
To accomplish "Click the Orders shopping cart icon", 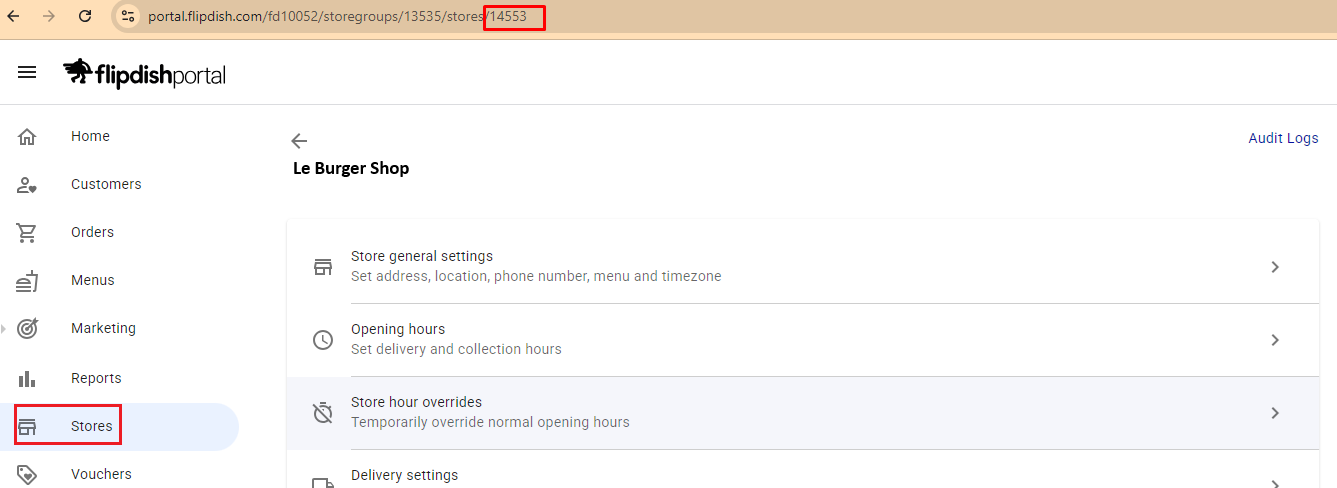I will click(27, 233).
